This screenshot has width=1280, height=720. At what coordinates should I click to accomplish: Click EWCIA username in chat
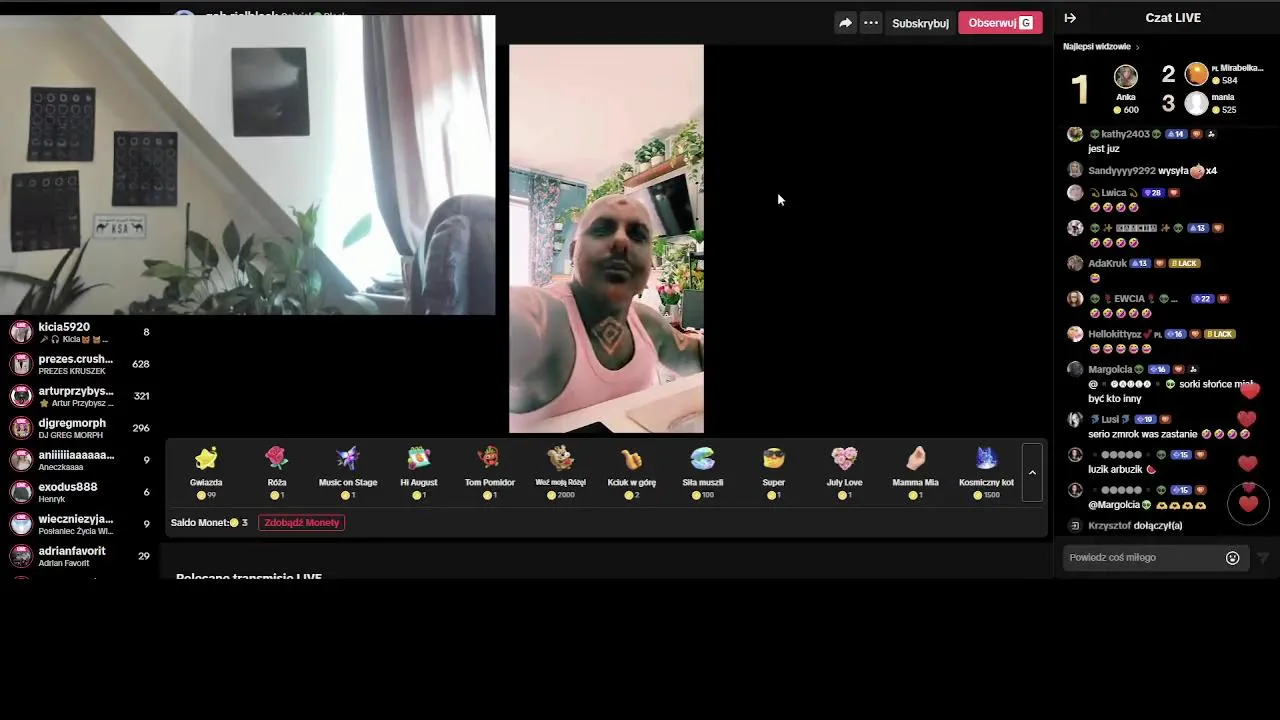point(1129,299)
